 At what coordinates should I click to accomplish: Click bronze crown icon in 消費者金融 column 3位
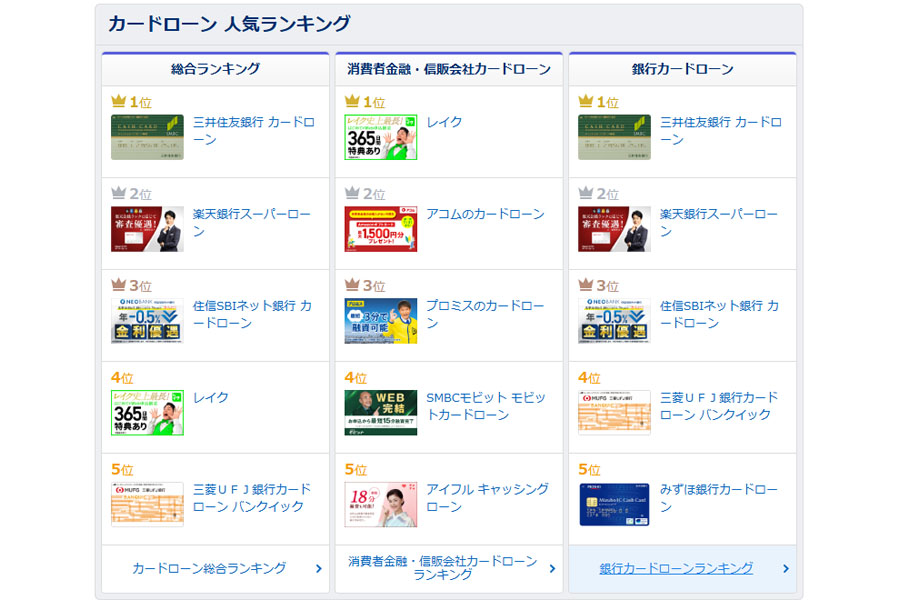click(x=352, y=285)
